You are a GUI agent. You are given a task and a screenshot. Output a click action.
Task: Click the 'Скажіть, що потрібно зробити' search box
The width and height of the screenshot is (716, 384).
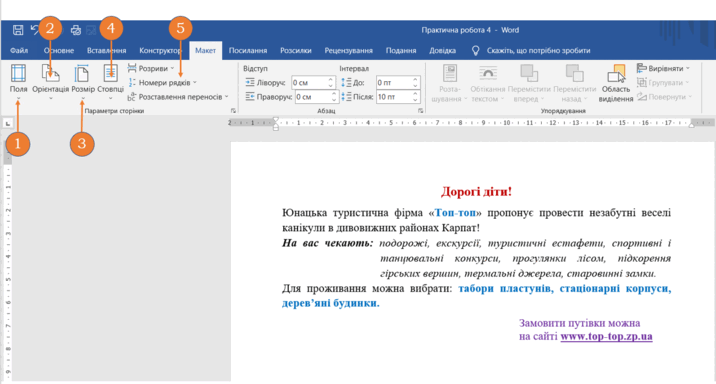pyautogui.click(x=538, y=51)
